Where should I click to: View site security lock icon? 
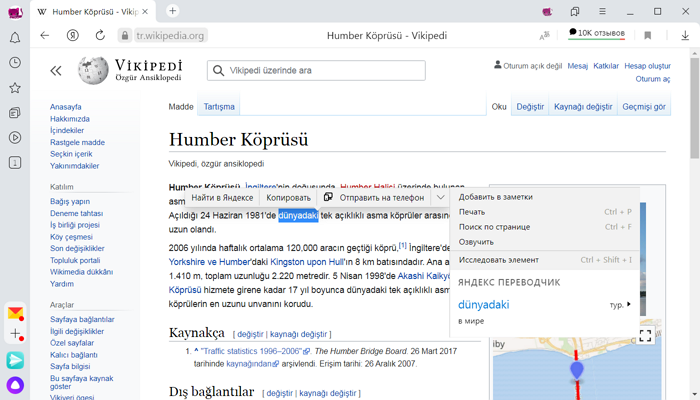[125, 36]
